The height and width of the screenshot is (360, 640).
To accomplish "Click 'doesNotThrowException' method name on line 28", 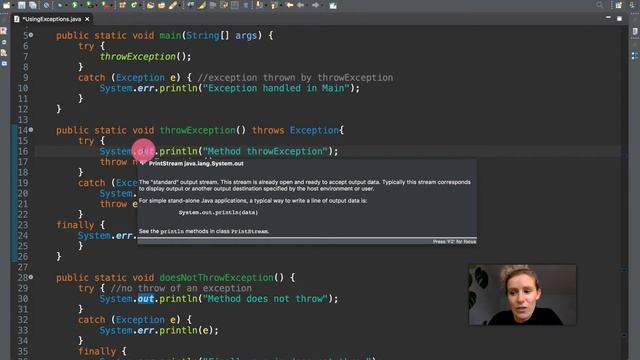I will tap(216, 278).
